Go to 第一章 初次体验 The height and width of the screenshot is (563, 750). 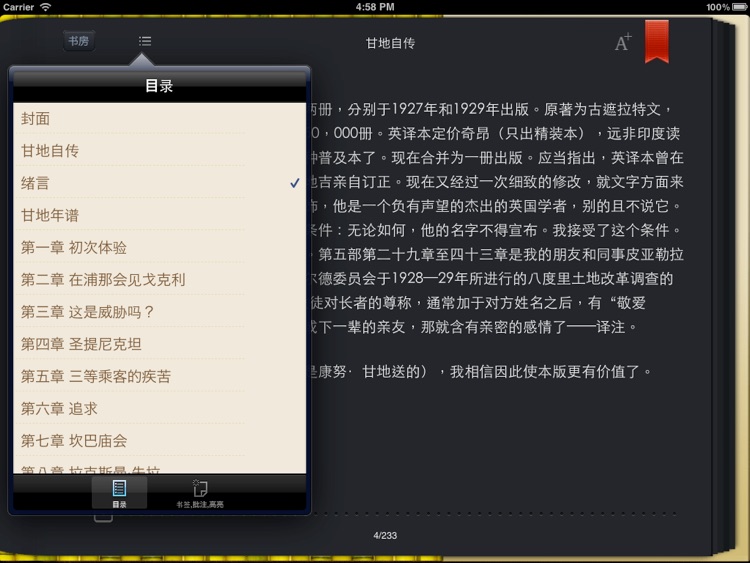160,247
